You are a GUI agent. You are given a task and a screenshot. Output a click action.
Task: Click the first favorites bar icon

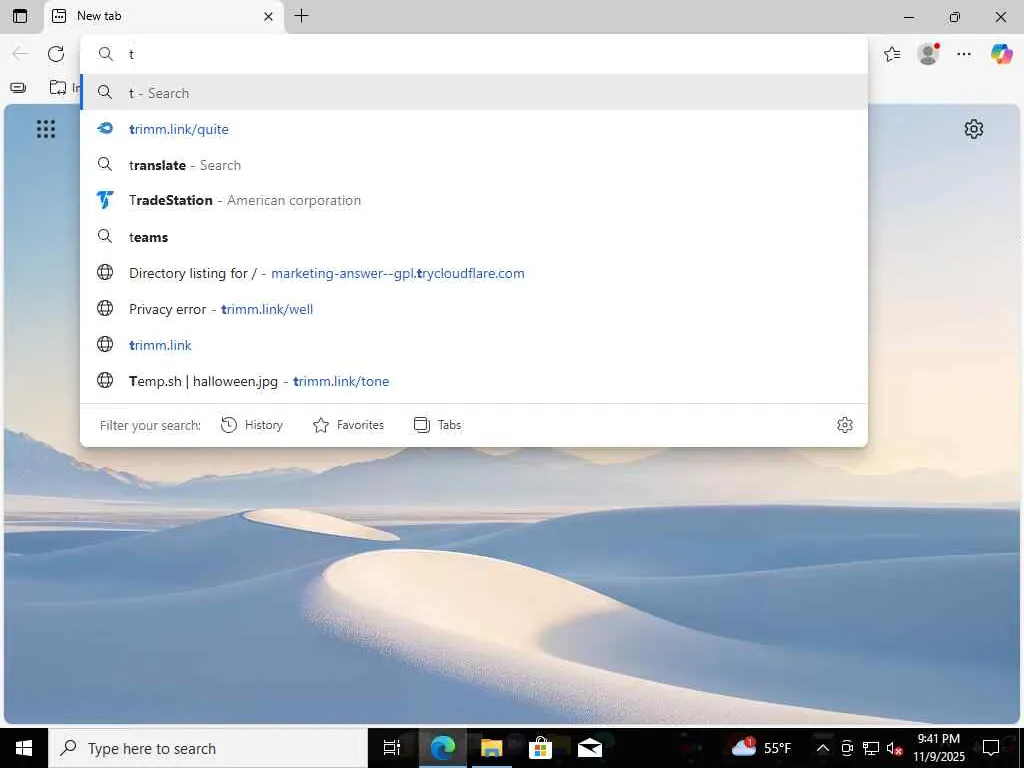click(x=18, y=87)
